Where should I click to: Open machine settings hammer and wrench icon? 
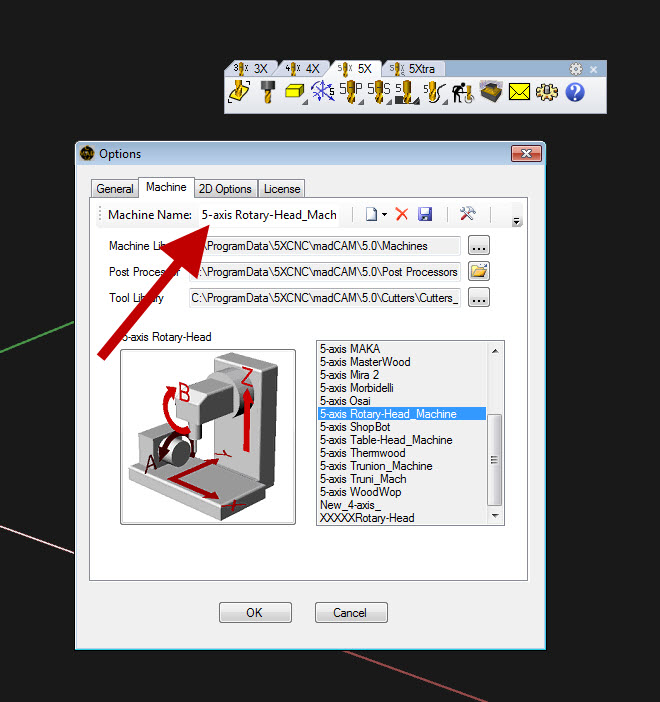467,214
